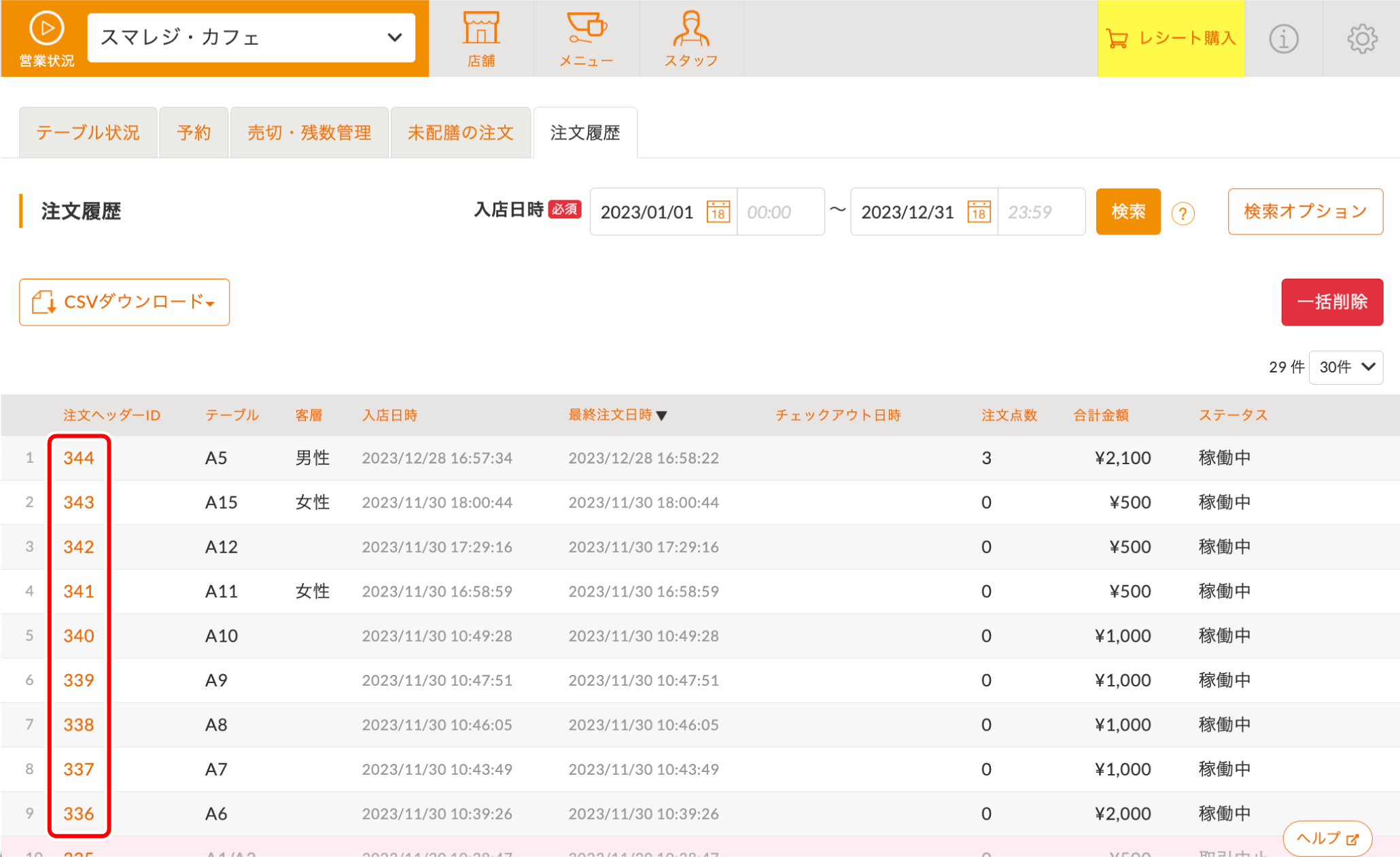
Task: Sort by 客層 column header
Action: [309, 415]
